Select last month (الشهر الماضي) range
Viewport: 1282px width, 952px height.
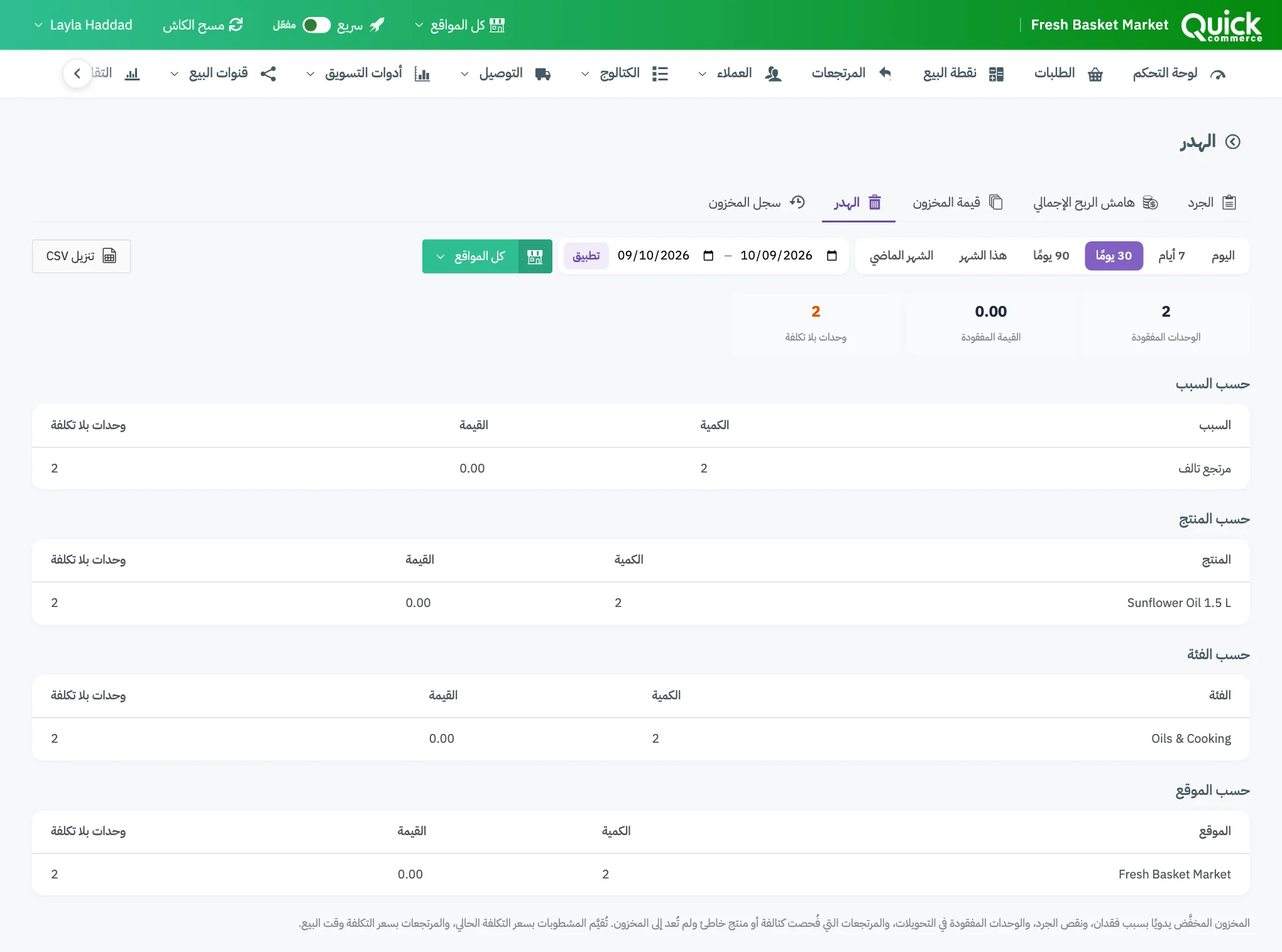(901, 256)
